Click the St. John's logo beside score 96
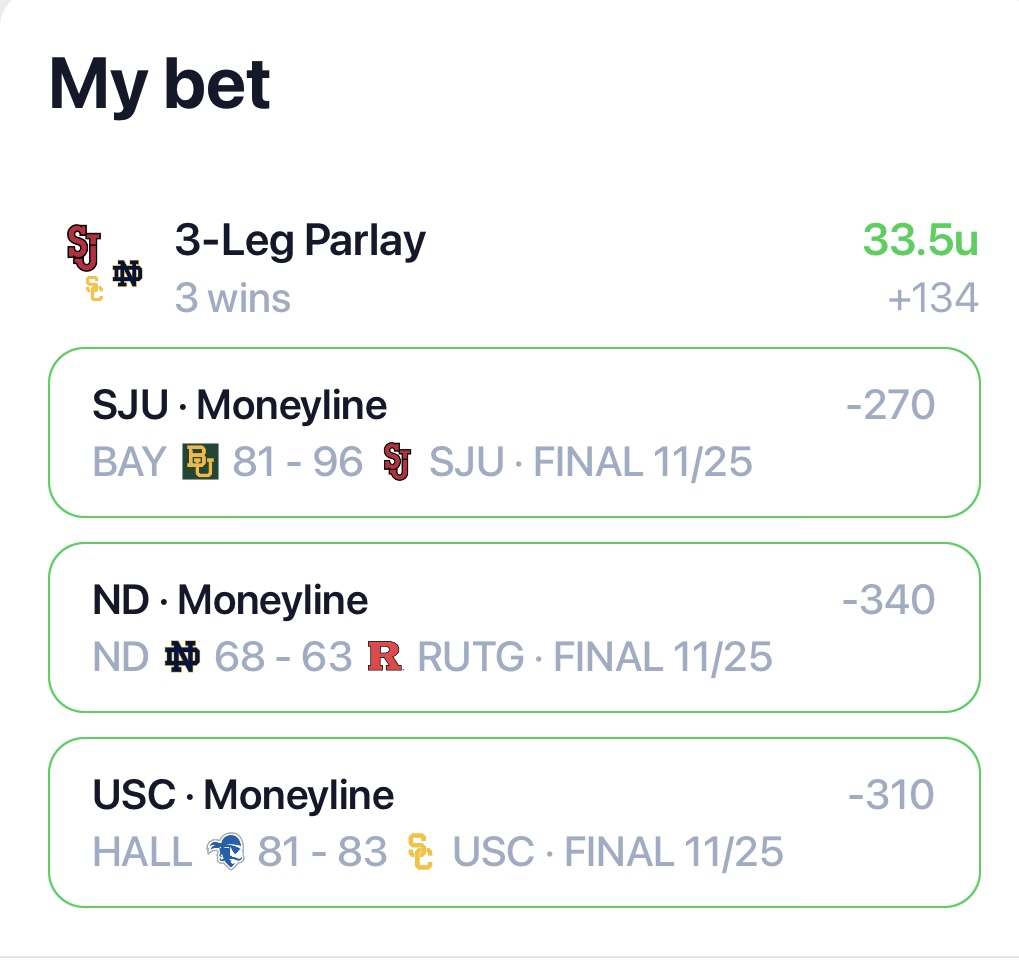The image size is (1019, 961). tap(397, 462)
